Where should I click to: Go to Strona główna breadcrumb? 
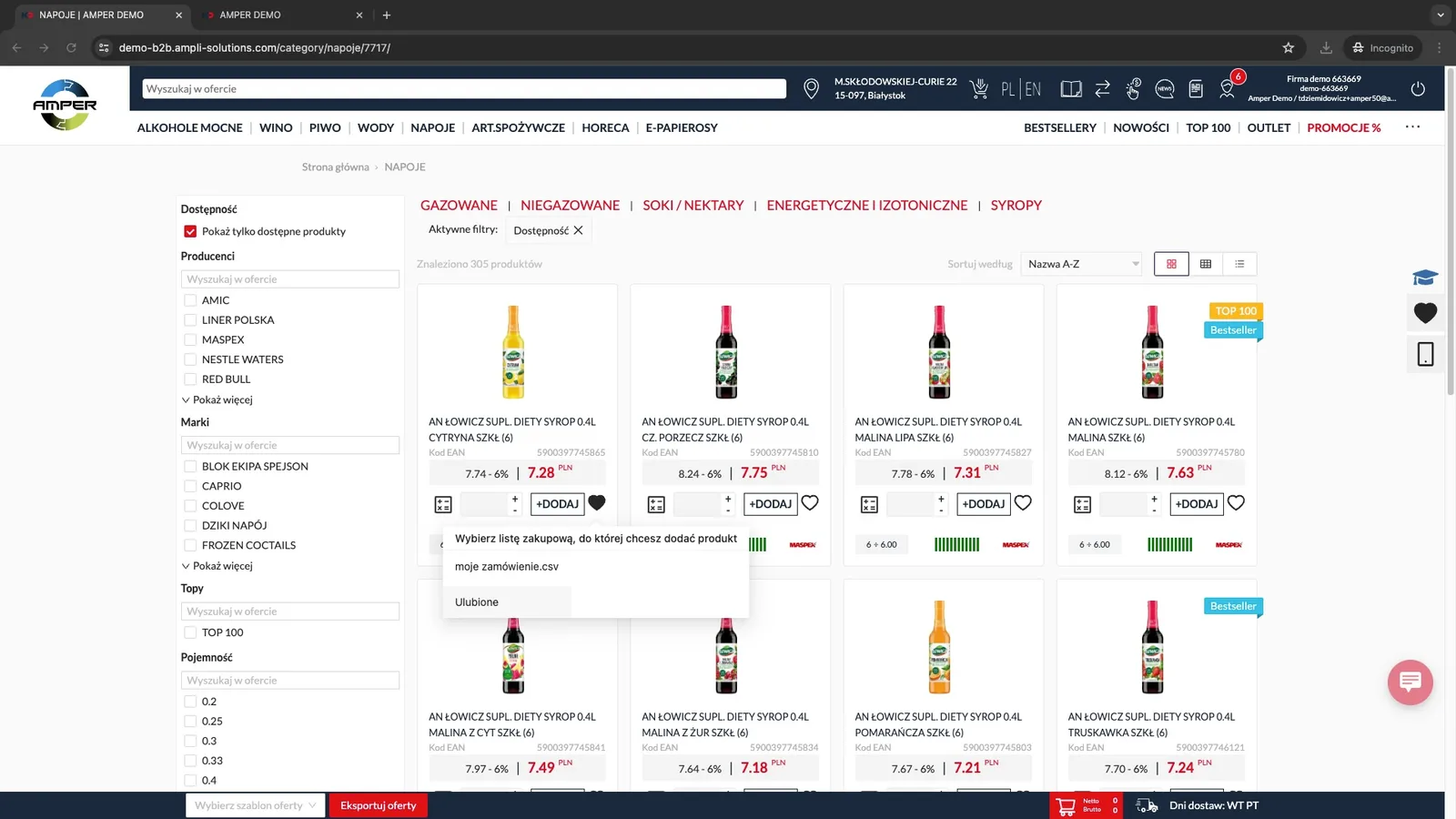(335, 167)
